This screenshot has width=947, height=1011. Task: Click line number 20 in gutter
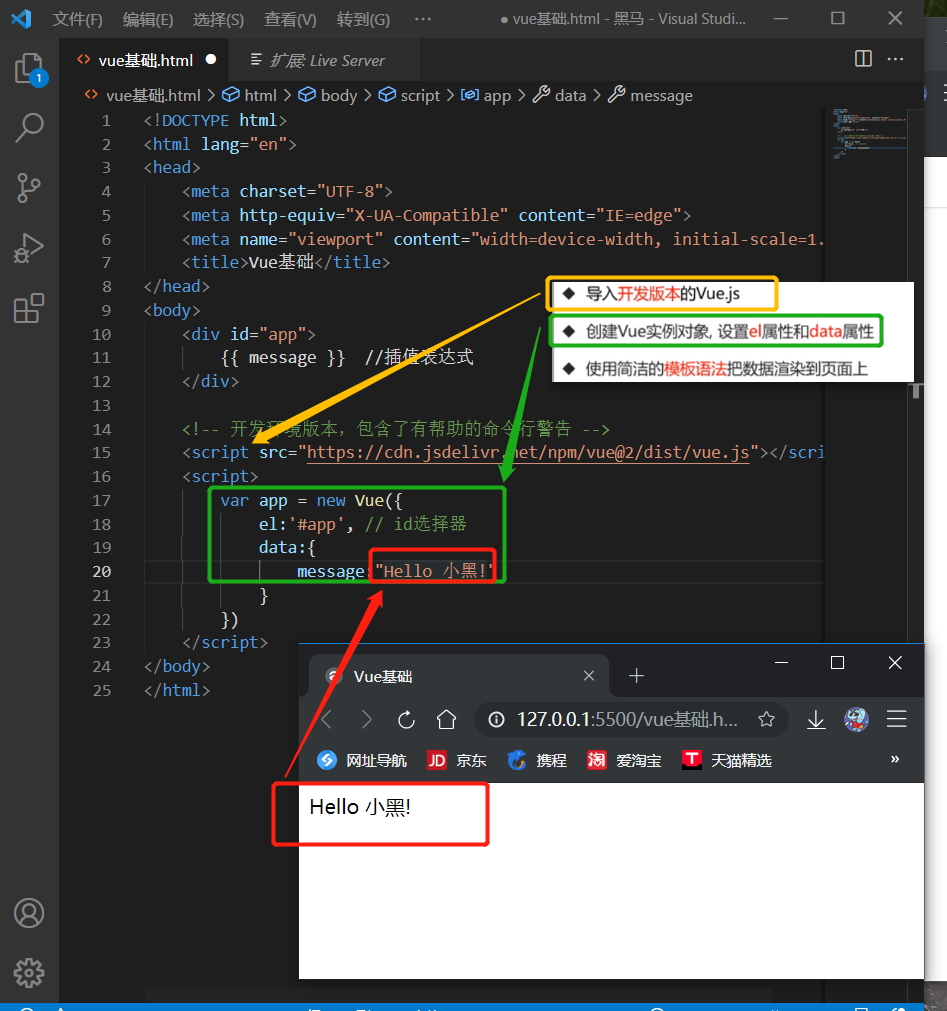(101, 571)
